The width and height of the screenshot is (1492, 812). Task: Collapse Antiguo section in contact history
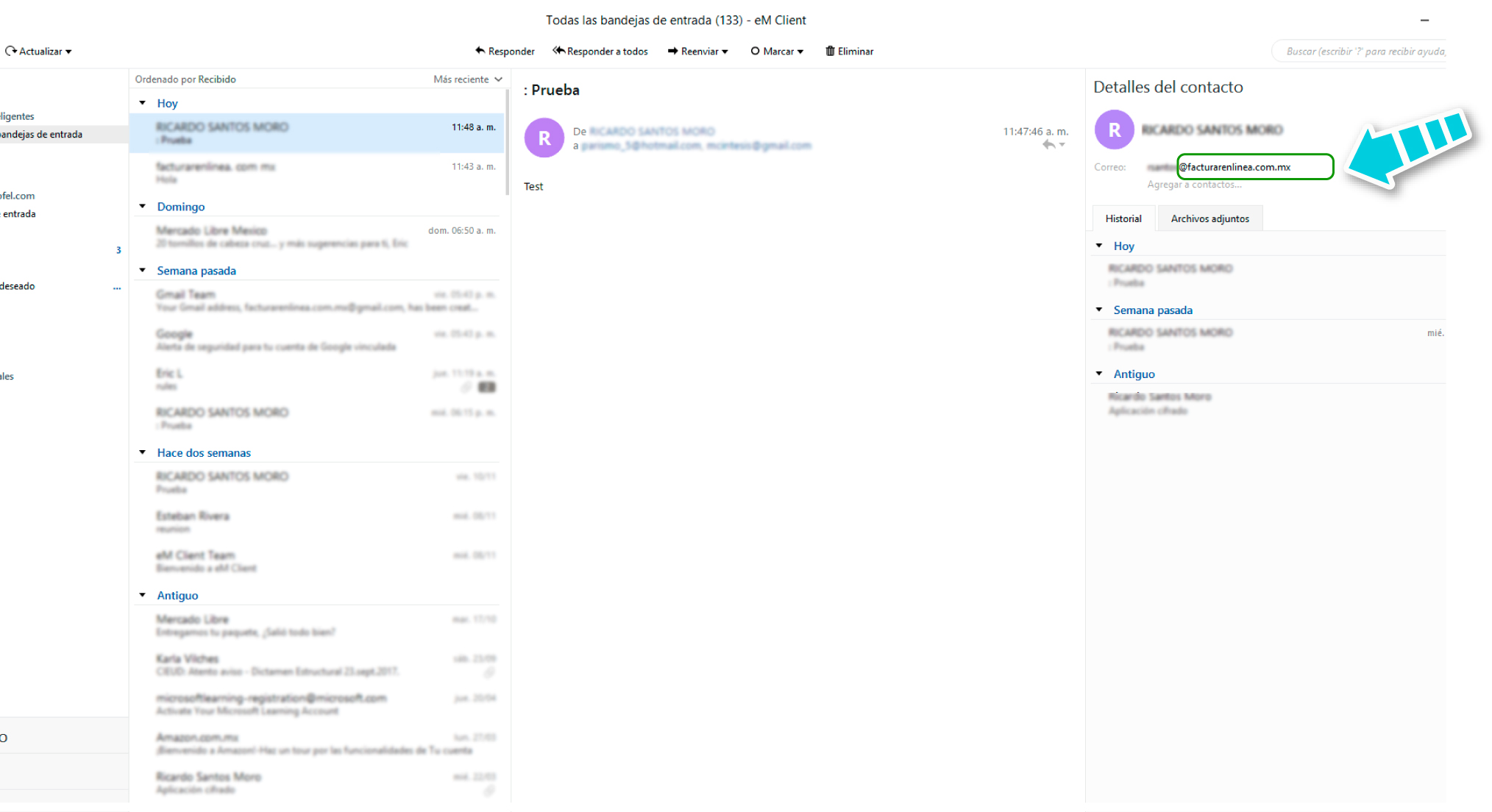(1099, 373)
